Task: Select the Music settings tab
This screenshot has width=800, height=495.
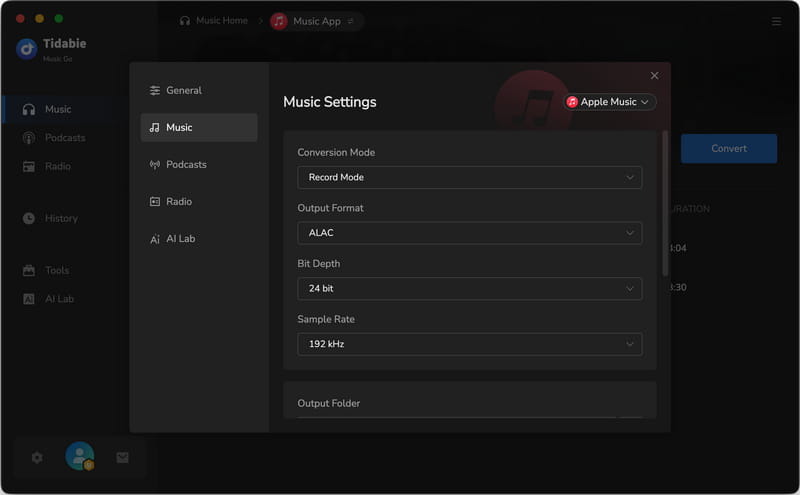Action: point(198,128)
